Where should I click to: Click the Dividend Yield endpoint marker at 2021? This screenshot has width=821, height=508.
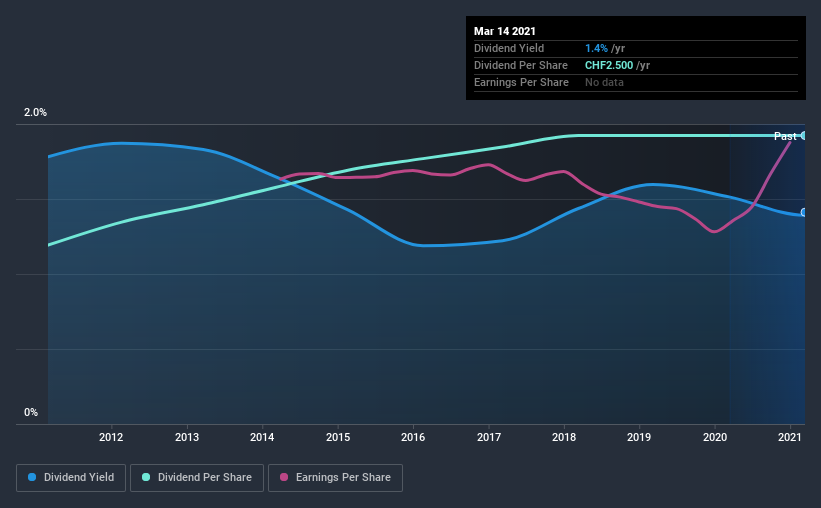804,213
